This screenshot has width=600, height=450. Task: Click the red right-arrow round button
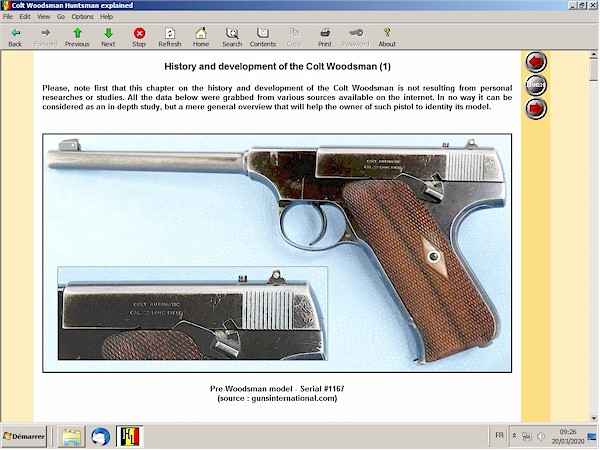click(x=536, y=108)
